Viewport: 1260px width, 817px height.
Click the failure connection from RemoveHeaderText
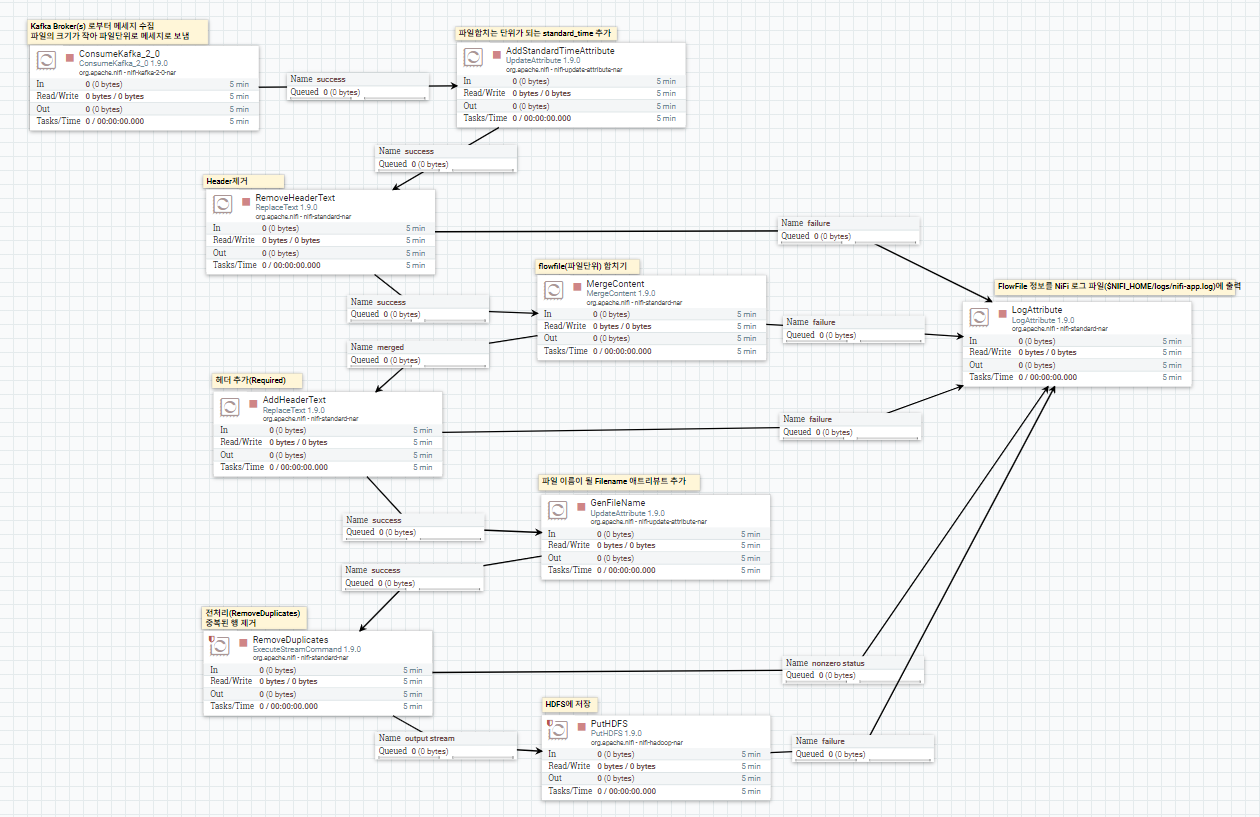click(x=848, y=228)
